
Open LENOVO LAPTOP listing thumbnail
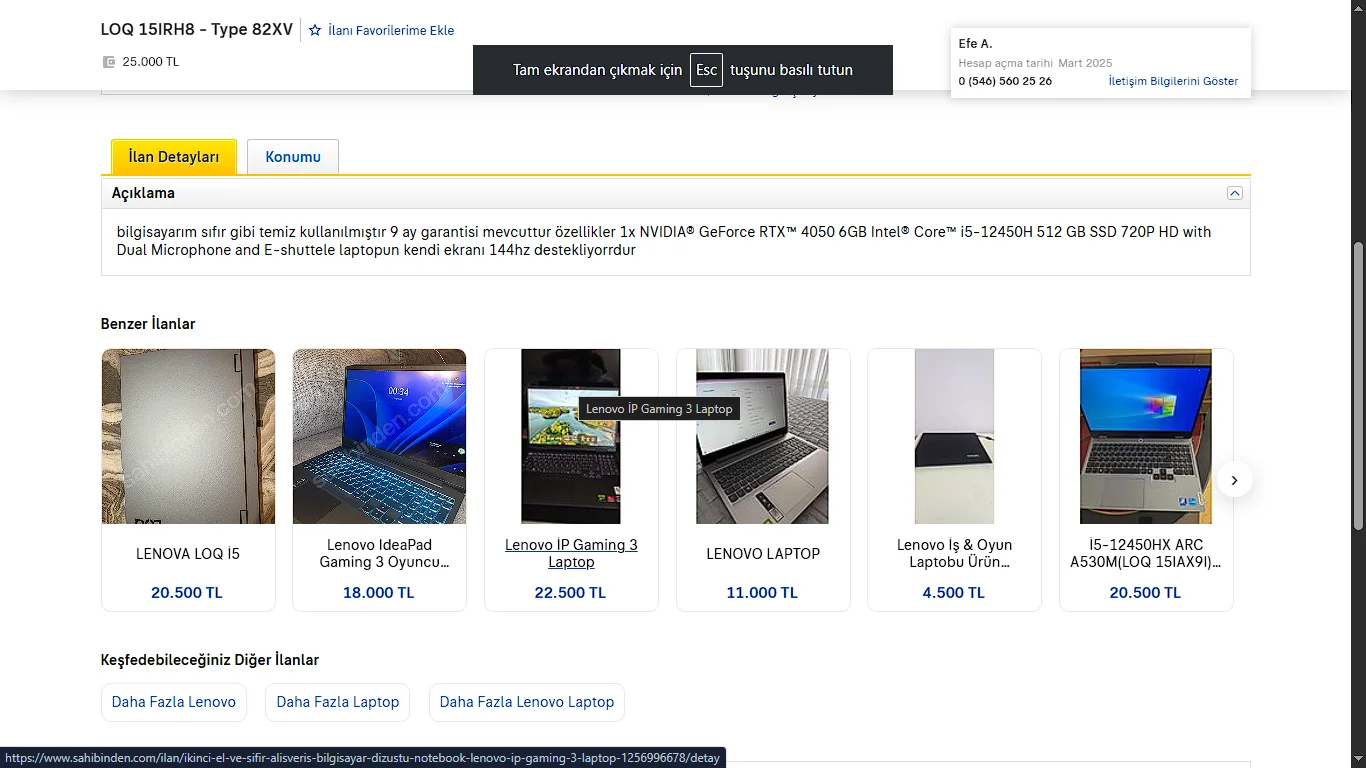[763, 436]
